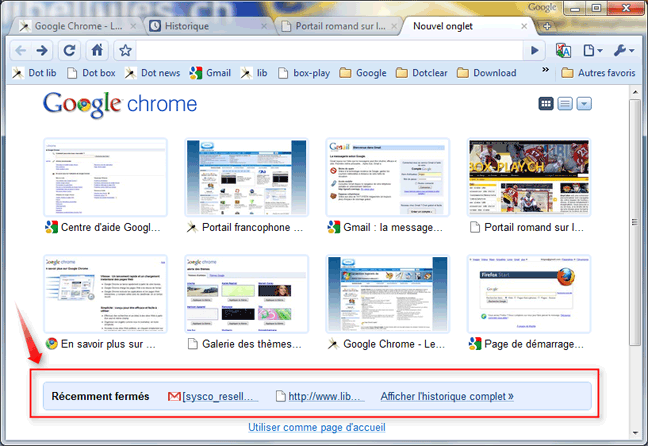The height and width of the screenshot is (446, 648).
Task: Expand the Google bookmarks folder
Action: click(362, 73)
